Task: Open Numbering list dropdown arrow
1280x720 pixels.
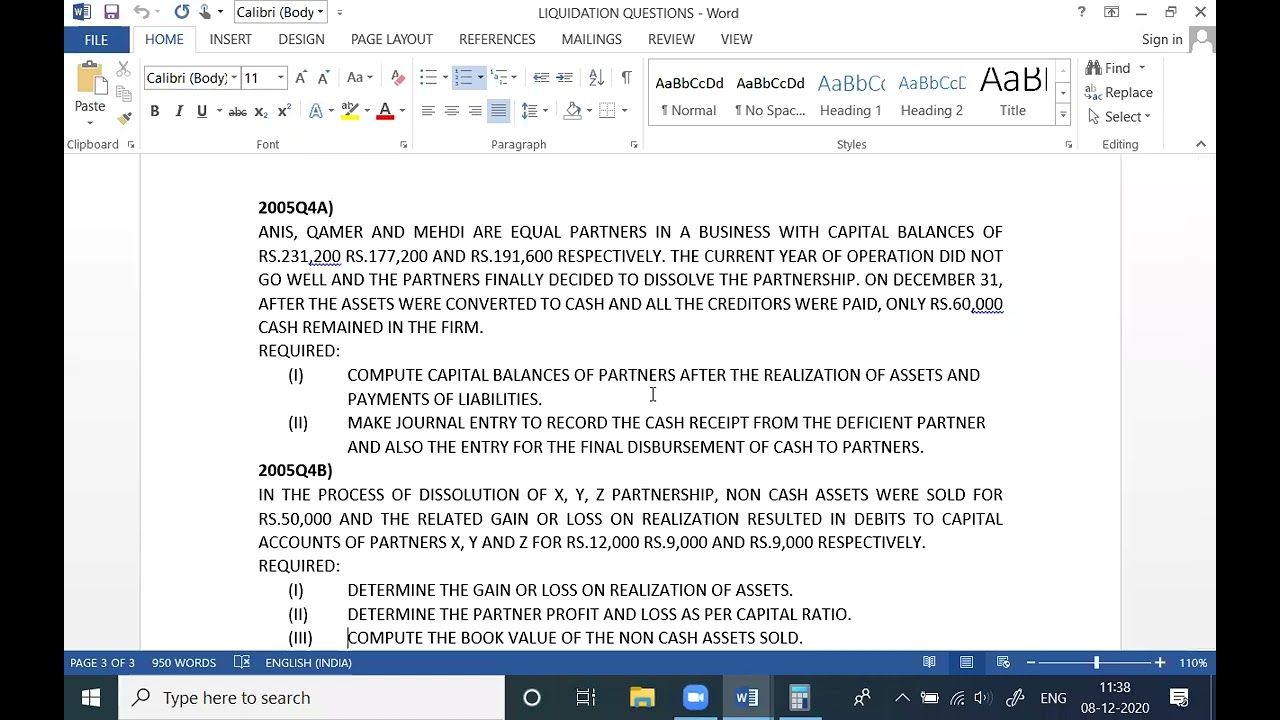Action: click(x=480, y=78)
